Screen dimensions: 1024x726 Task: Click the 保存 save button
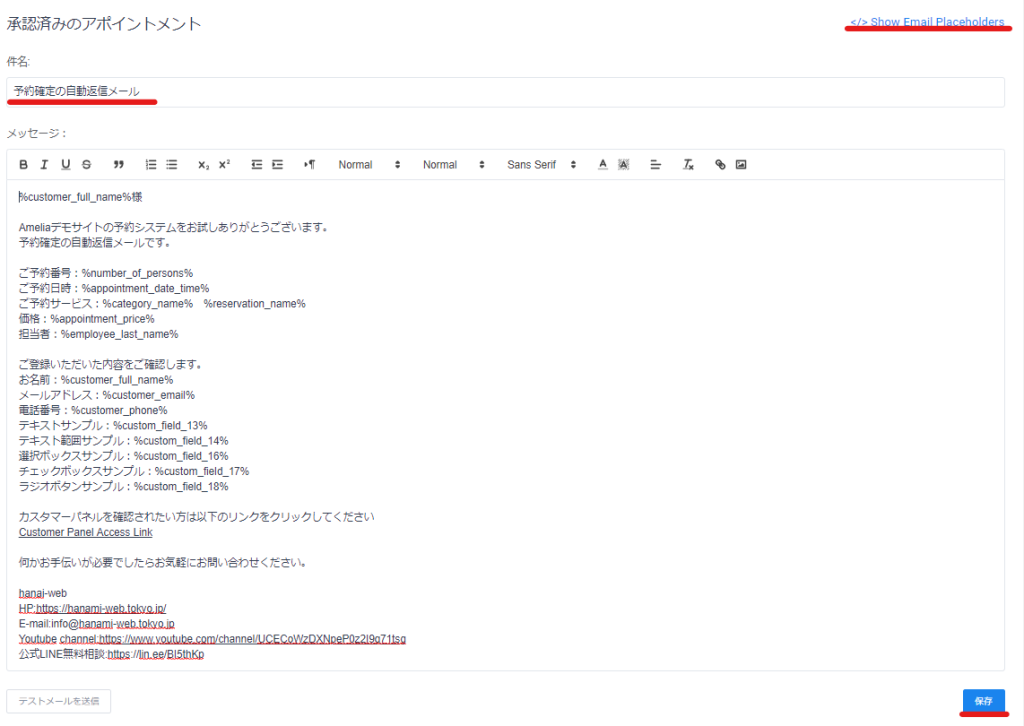pyautogui.click(x=984, y=701)
